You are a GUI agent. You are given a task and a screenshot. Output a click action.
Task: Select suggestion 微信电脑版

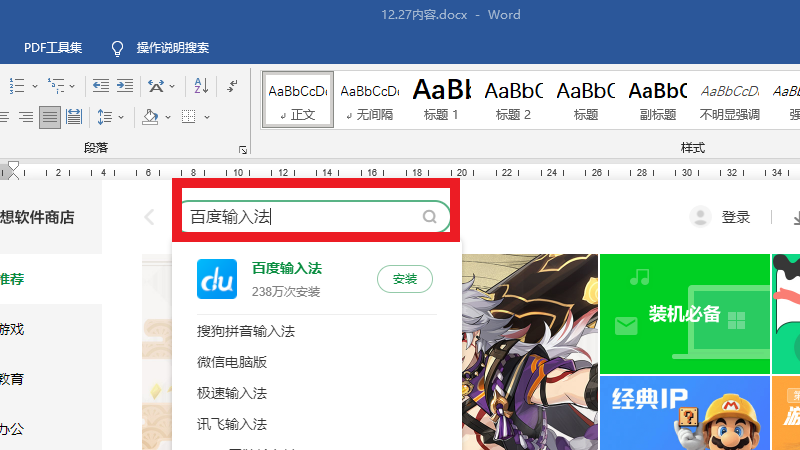click(232, 362)
